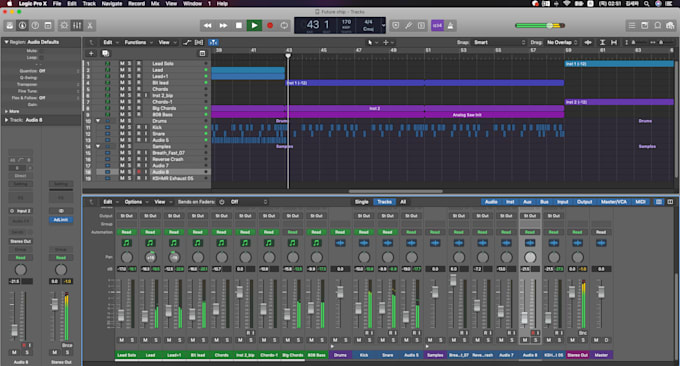Toggle Audio channel strip filter button
This screenshot has width=680, height=366.
(x=491, y=202)
